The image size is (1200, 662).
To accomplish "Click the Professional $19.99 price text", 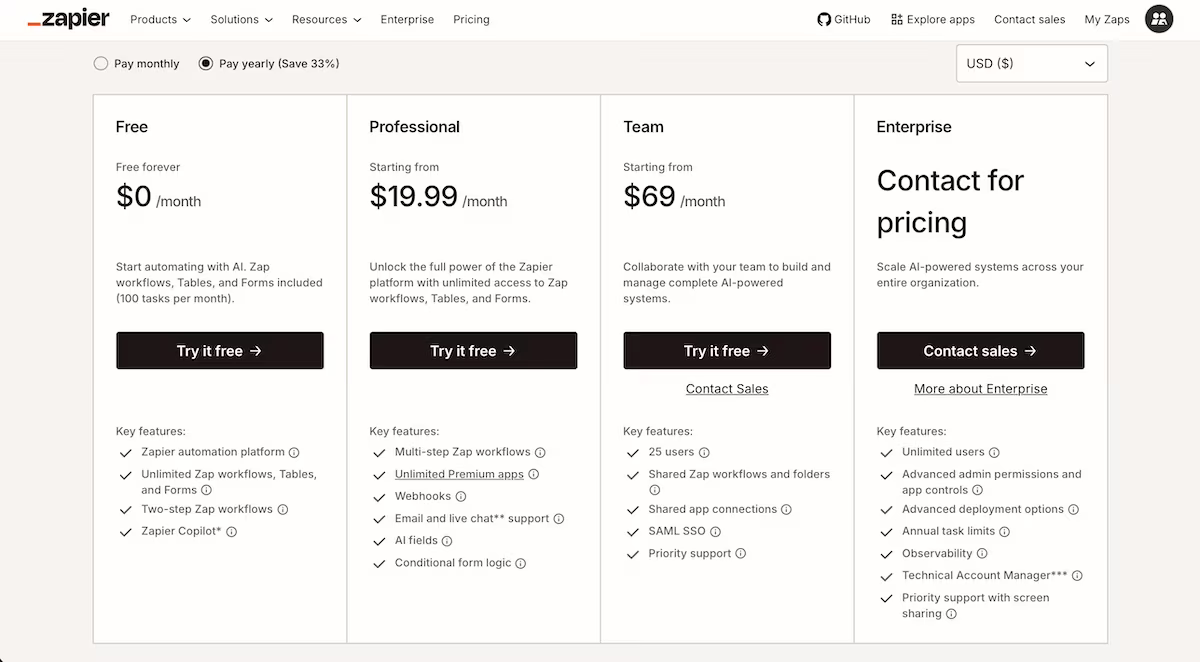I will pos(414,196).
